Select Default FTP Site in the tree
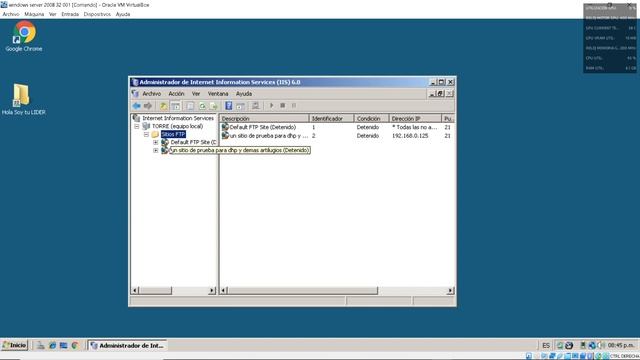Viewport: 640px width, 360px height. 193,142
